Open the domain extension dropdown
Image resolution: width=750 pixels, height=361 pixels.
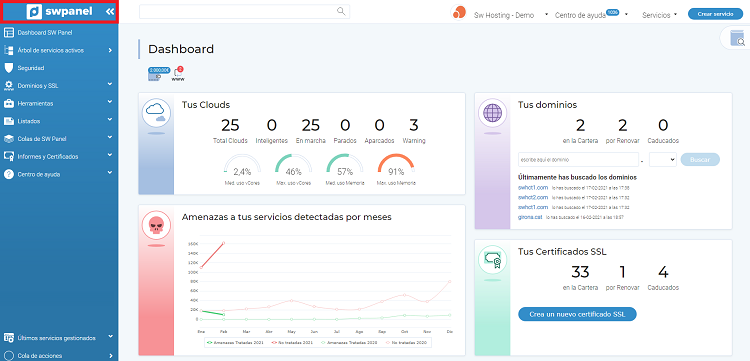pos(662,160)
